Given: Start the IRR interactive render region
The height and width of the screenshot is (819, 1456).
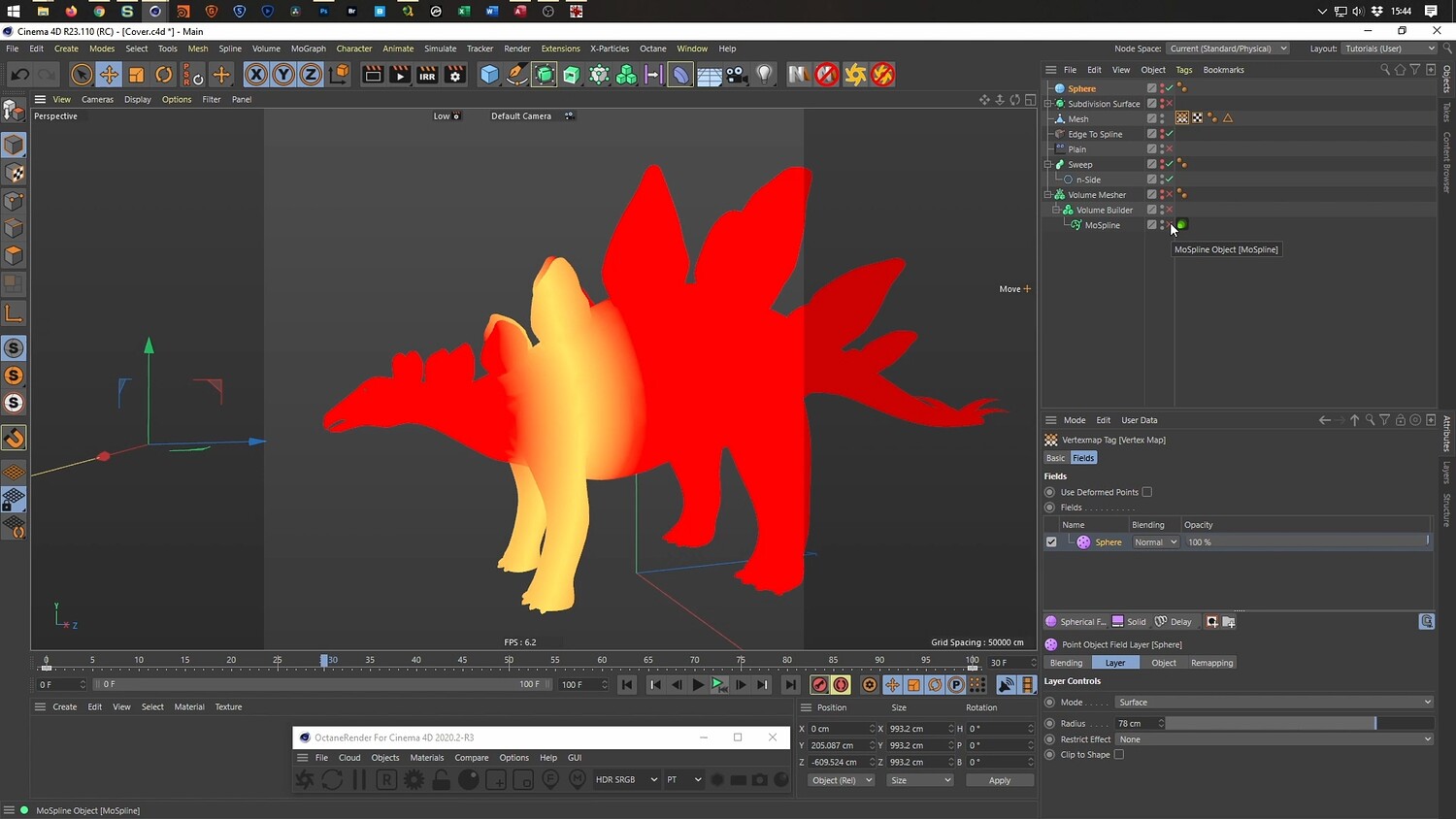Looking at the screenshot, I should tap(427, 75).
